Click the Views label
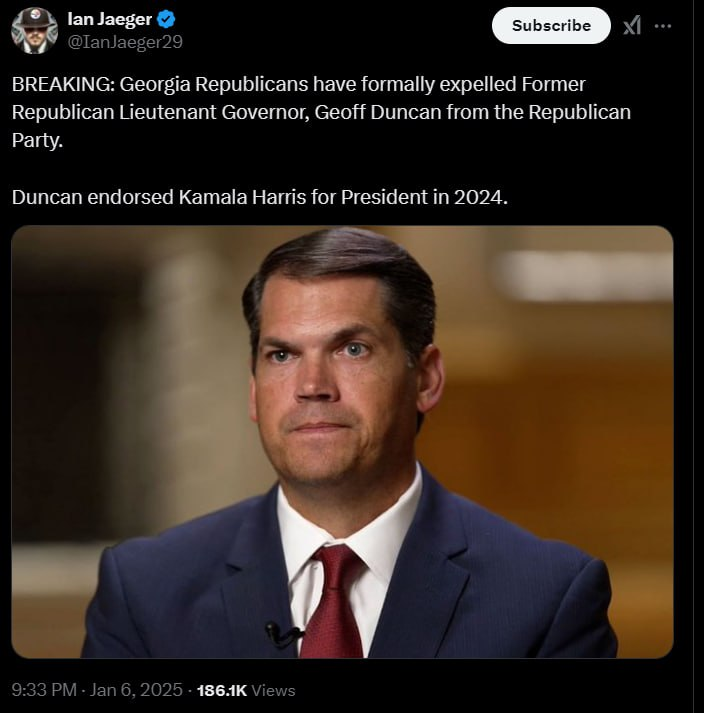The width and height of the screenshot is (704, 713). click(x=274, y=690)
